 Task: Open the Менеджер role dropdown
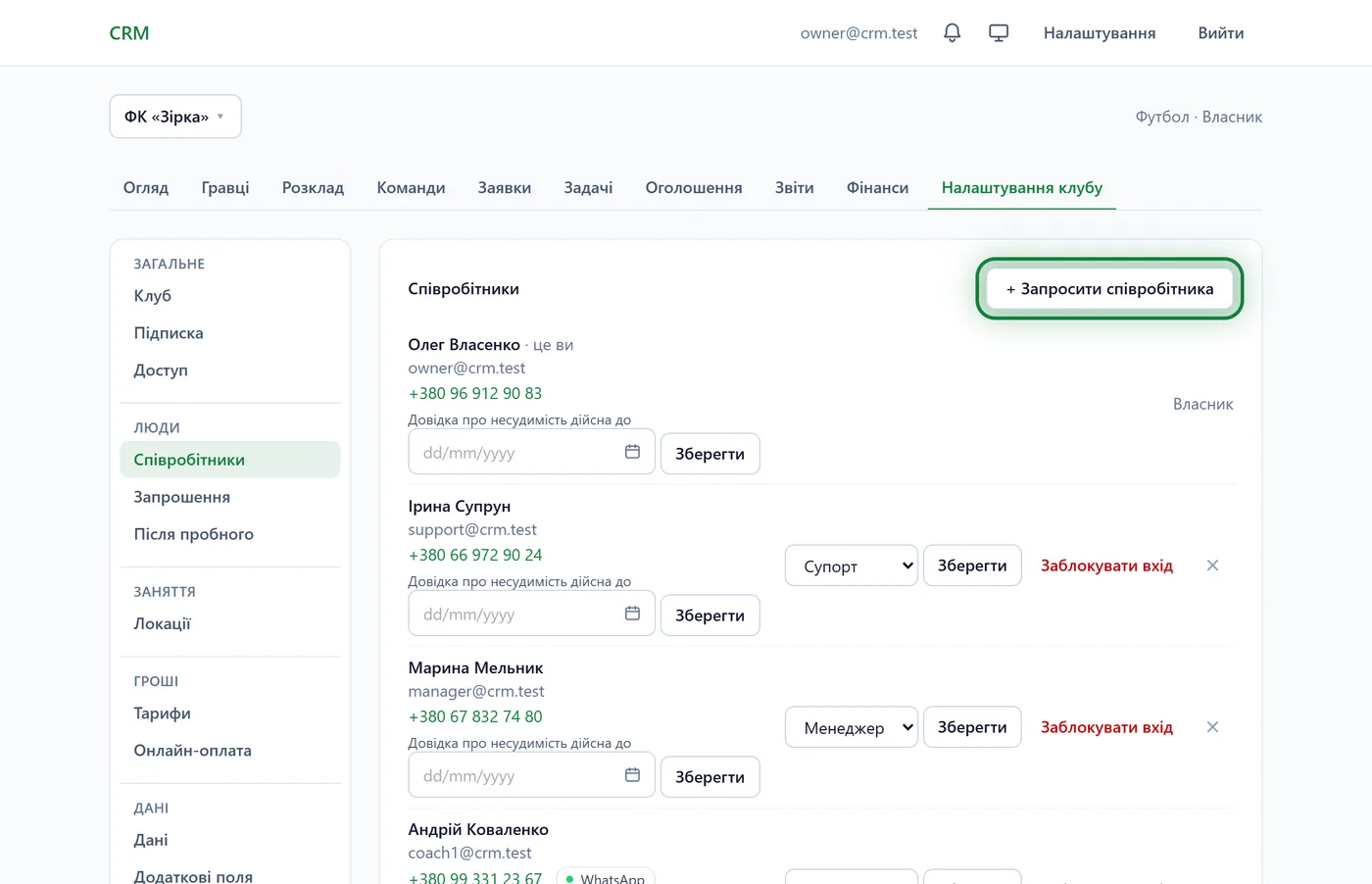[x=852, y=727]
